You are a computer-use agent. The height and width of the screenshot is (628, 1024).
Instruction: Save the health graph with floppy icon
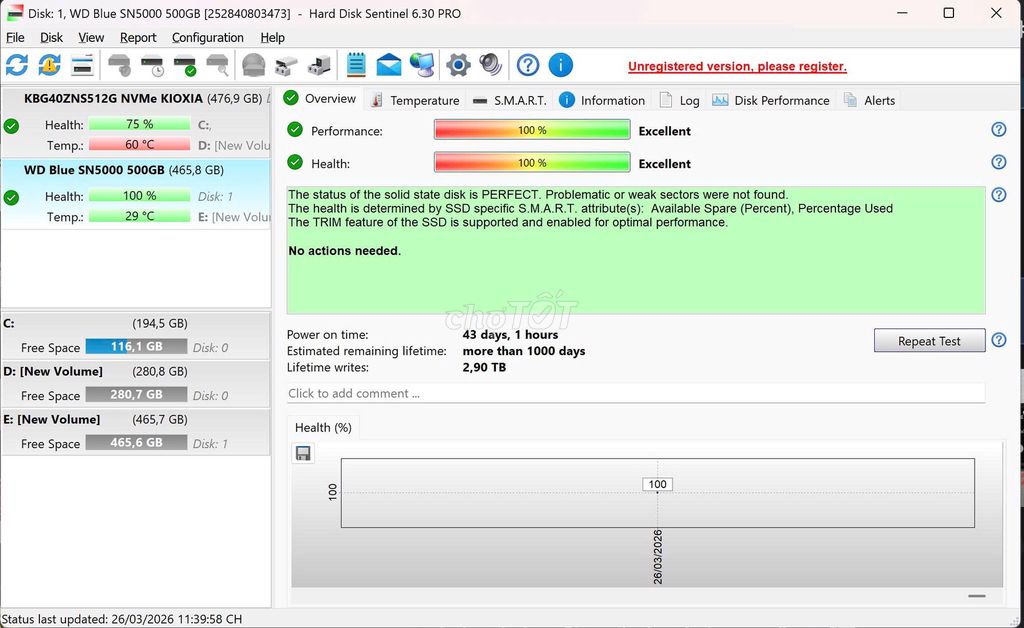[x=303, y=453]
